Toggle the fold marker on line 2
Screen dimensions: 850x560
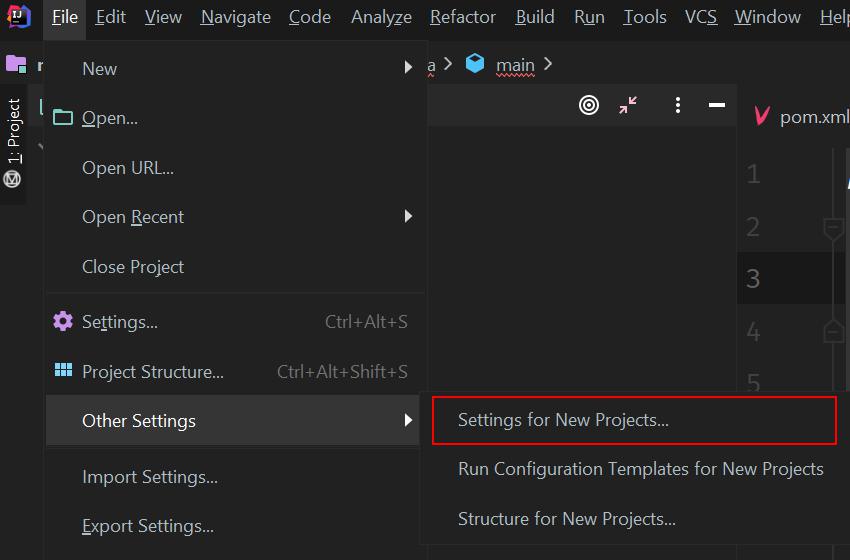tap(833, 229)
